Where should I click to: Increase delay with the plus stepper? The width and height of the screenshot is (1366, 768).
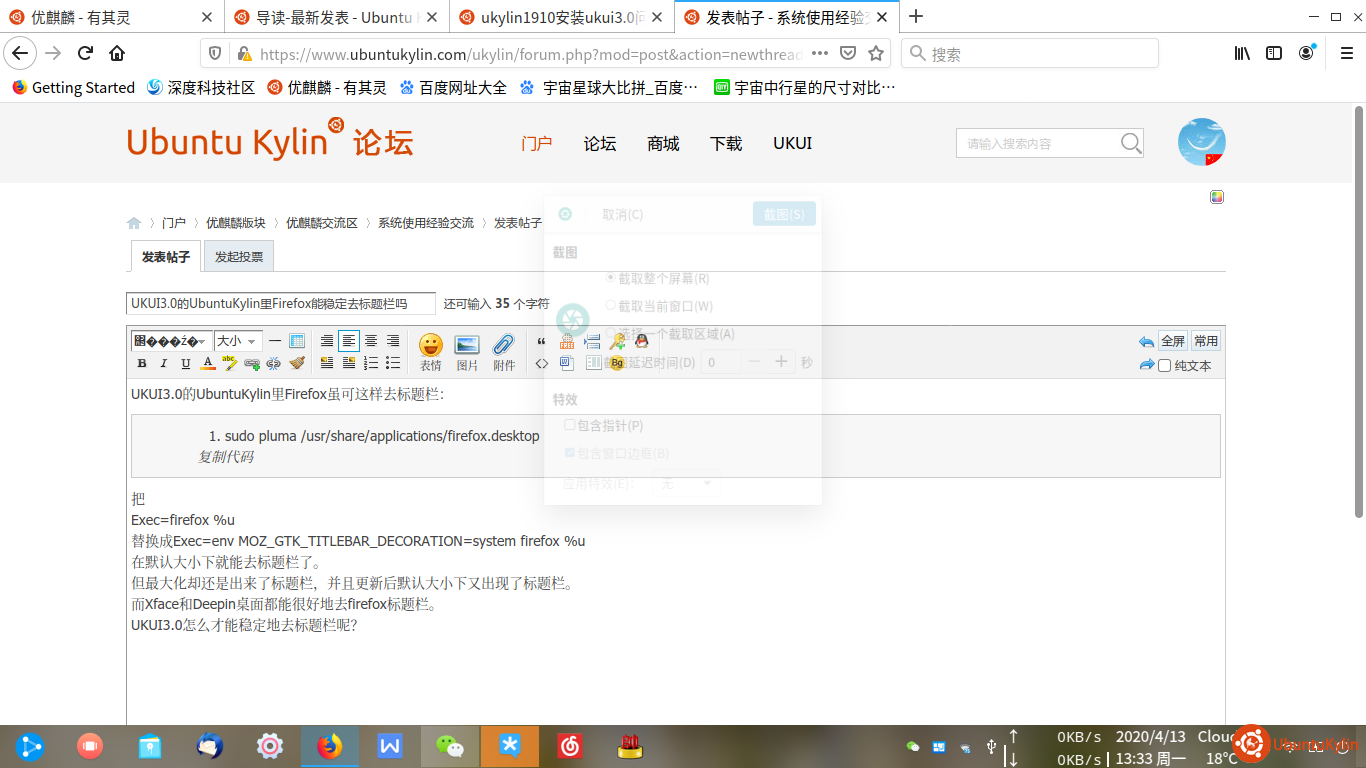tap(782, 362)
